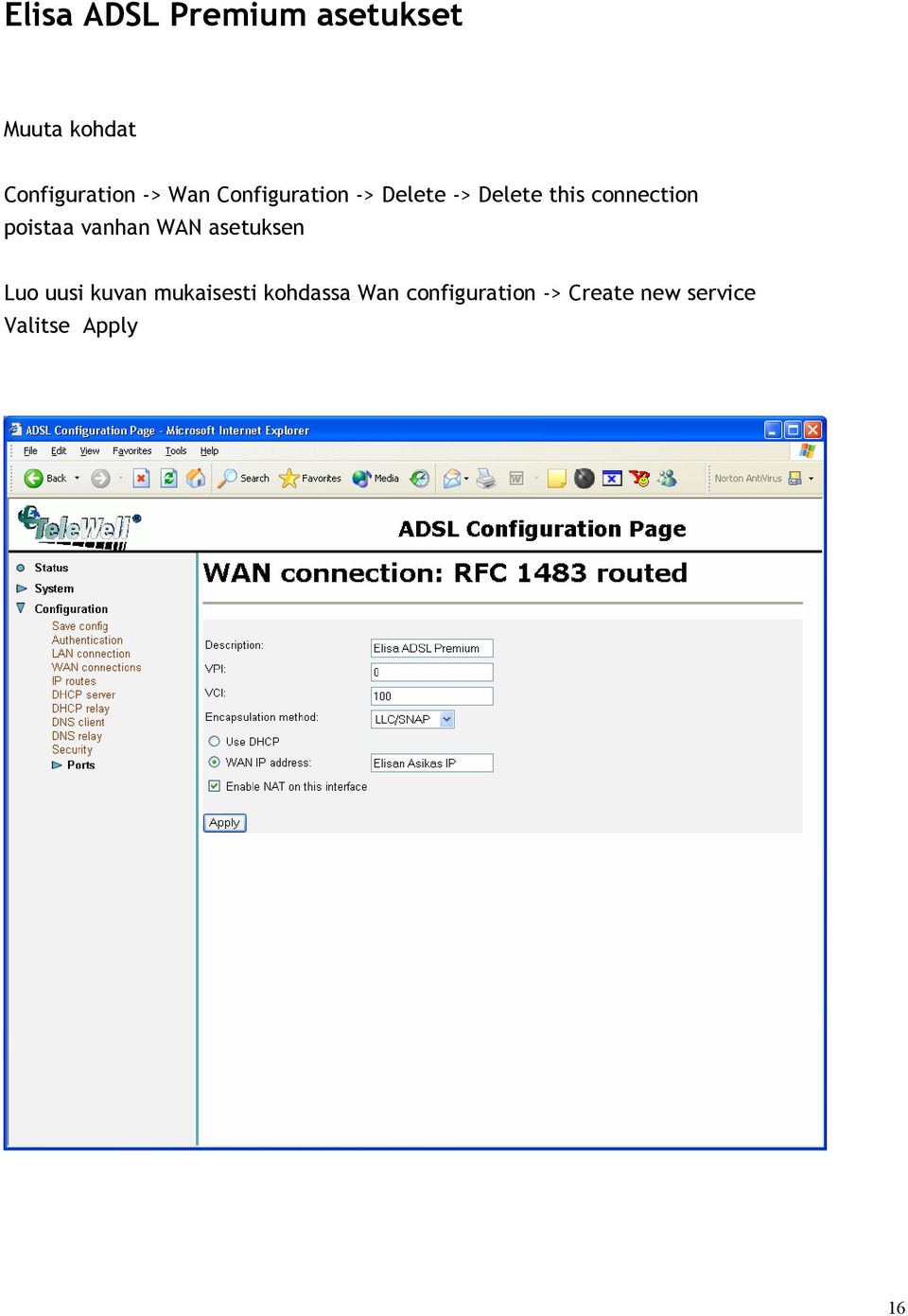Click the black round ball icon

pyautogui.click(x=585, y=479)
